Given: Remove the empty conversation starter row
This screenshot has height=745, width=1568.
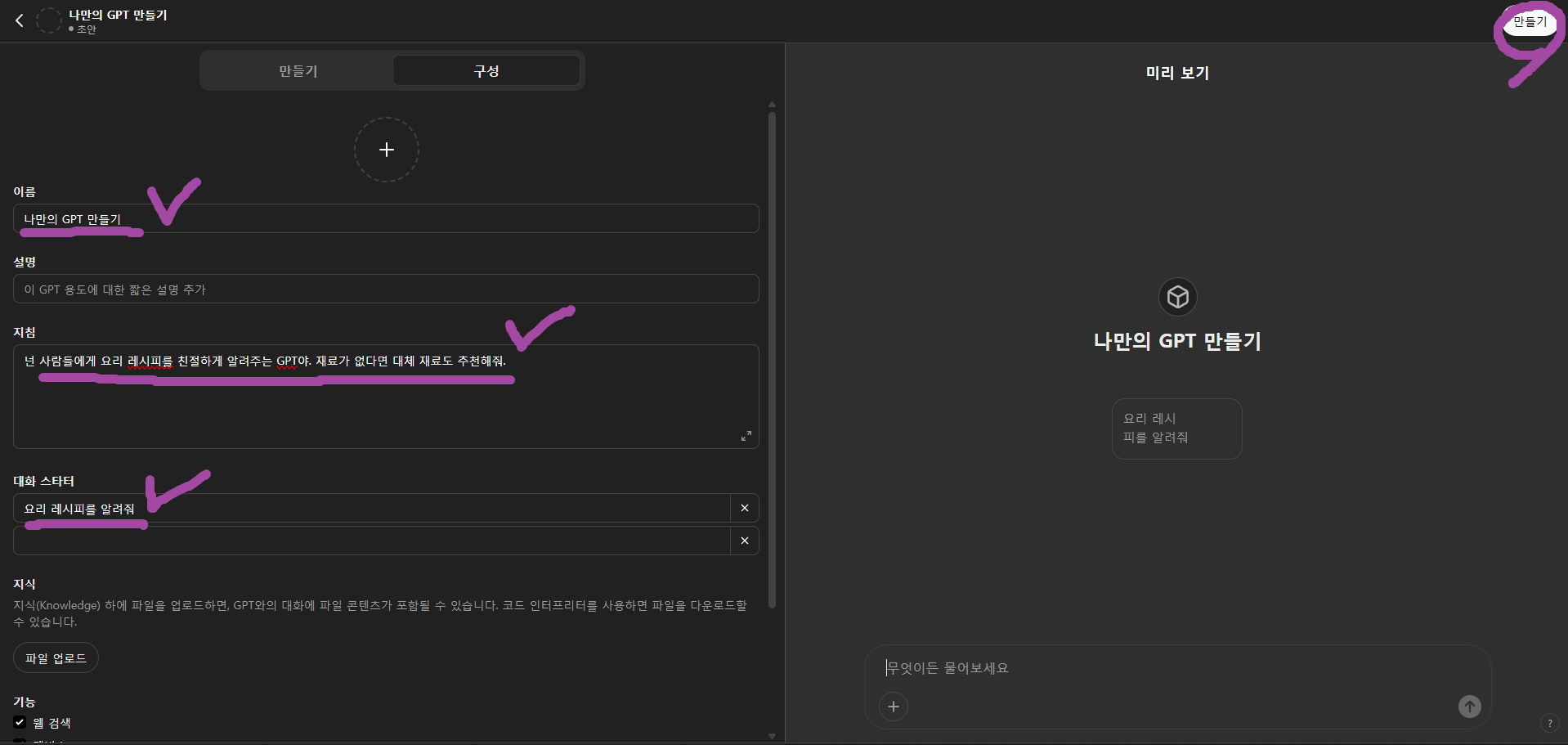Looking at the screenshot, I should [745, 541].
